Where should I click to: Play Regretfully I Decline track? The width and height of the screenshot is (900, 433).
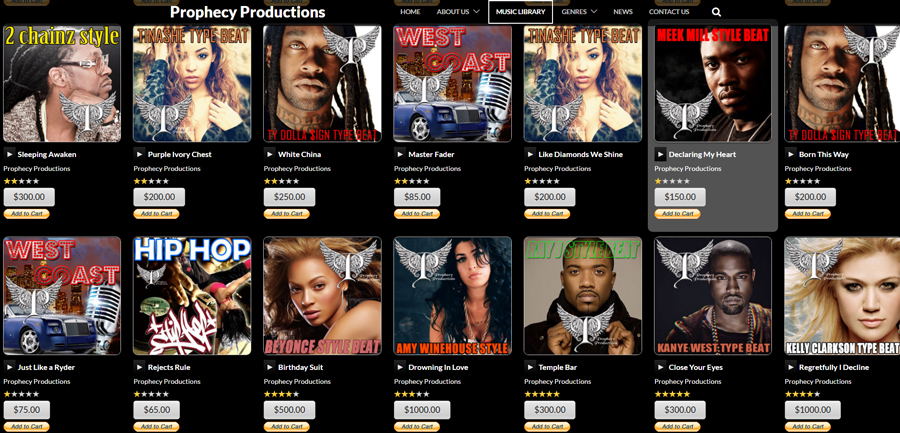coord(790,367)
